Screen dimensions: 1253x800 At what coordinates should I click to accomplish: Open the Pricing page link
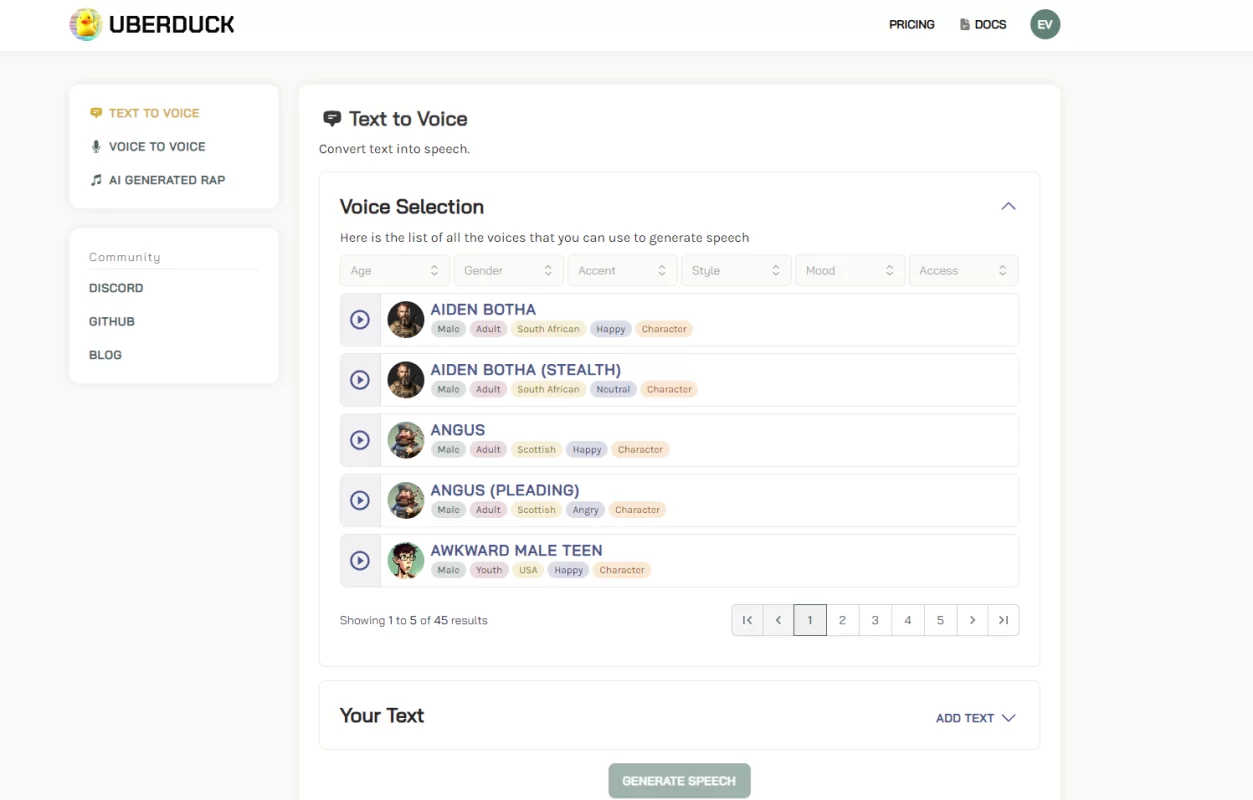[x=911, y=25]
